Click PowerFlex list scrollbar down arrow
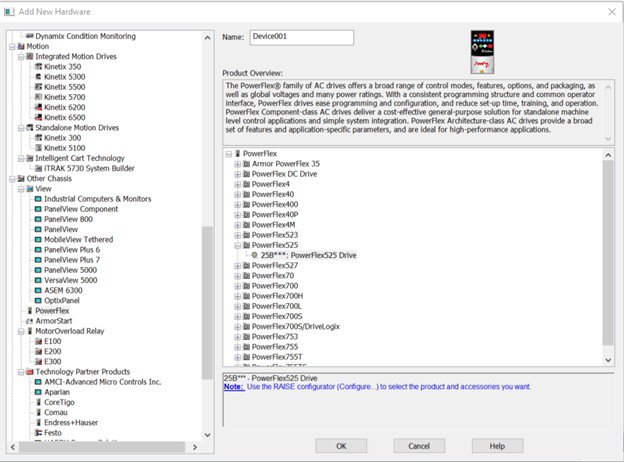 coord(608,360)
